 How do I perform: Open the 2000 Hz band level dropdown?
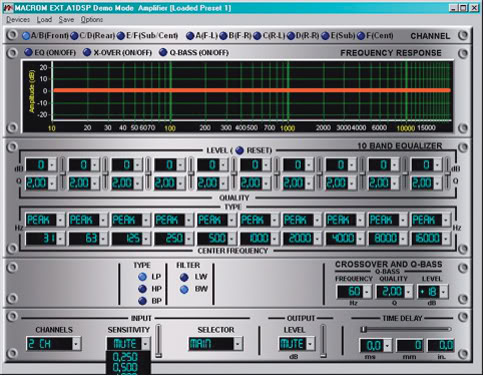(309, 165)
